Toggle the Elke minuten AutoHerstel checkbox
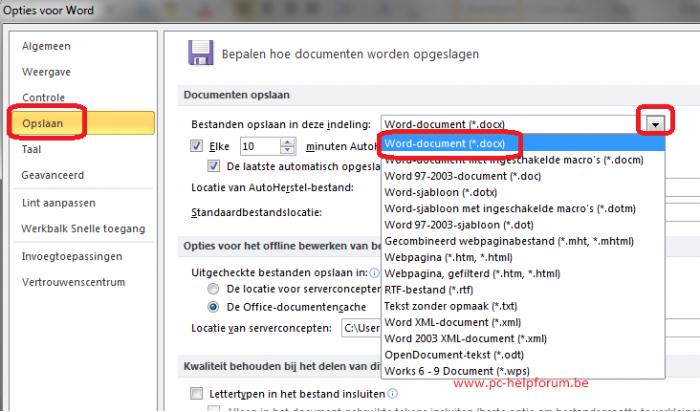Image resolution: width=700 pixels, height=412 pixels. click(x=196, y=146)
